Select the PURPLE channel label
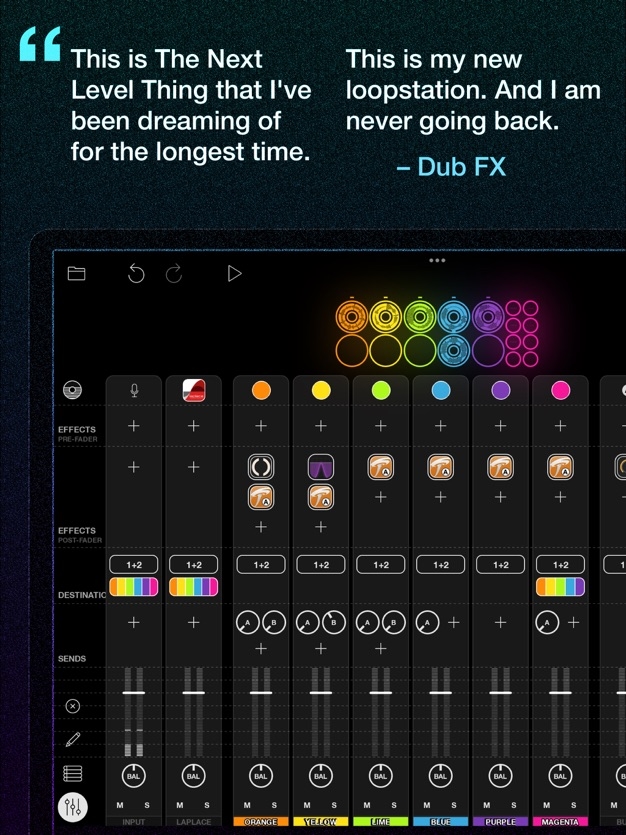626x835 pixels. [x=500, y=822]
